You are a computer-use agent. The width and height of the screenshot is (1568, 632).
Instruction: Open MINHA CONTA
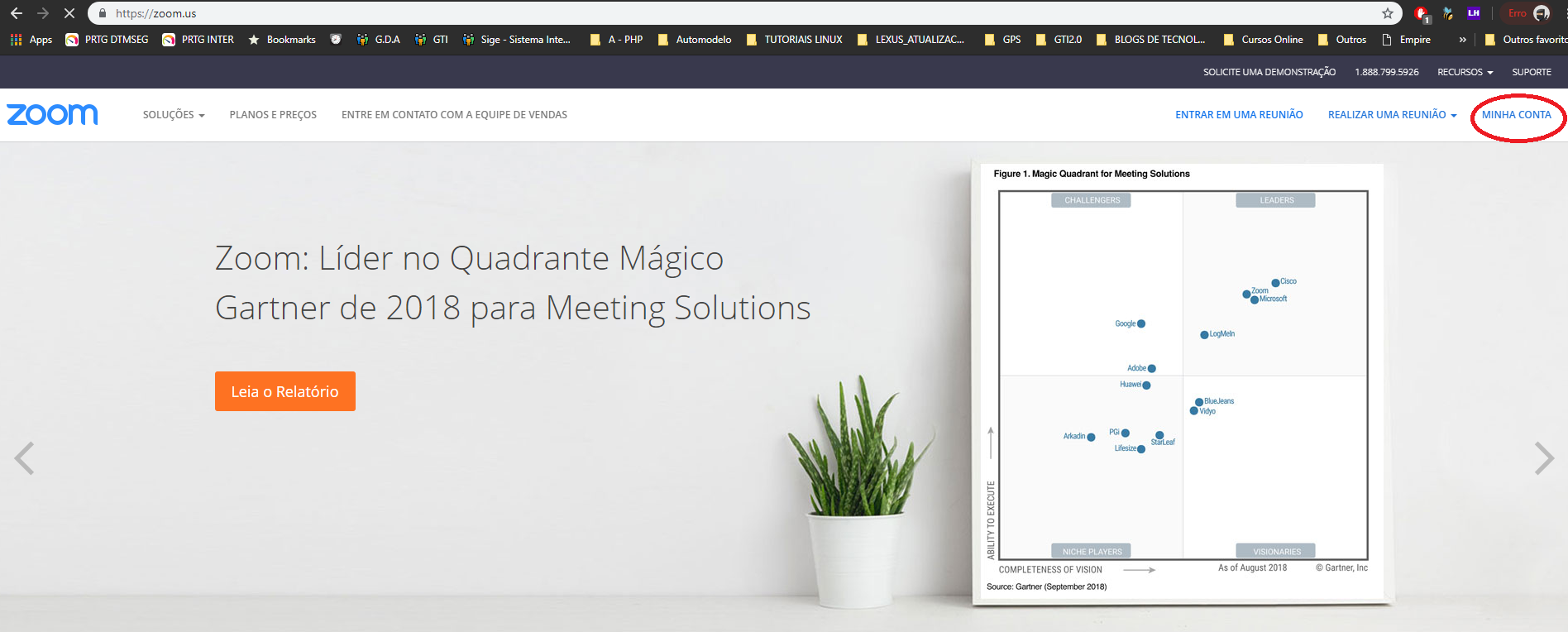click(1517, 115)
